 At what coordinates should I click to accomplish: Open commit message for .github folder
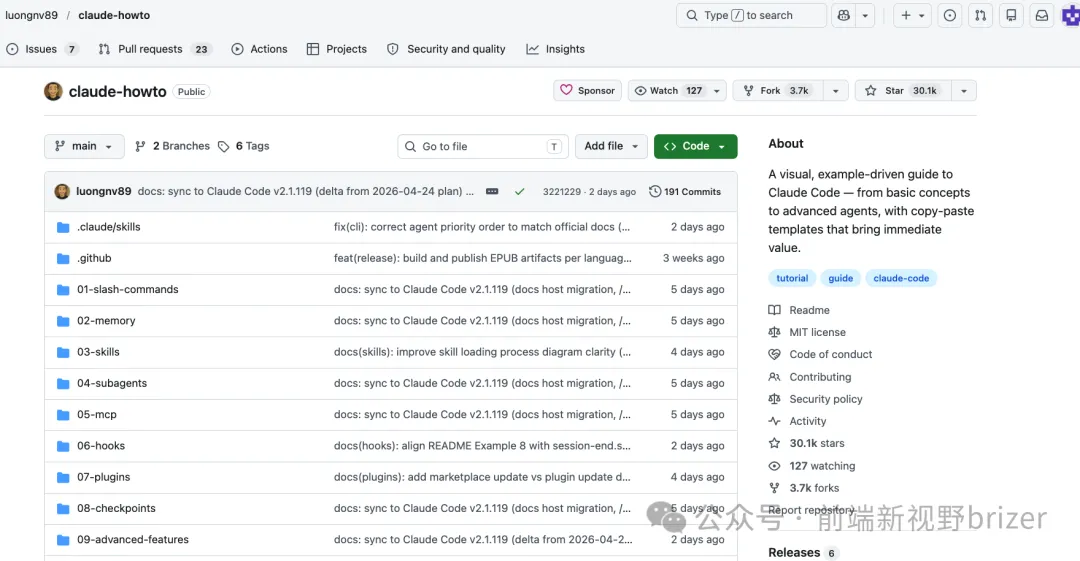(x=482, y=258)
